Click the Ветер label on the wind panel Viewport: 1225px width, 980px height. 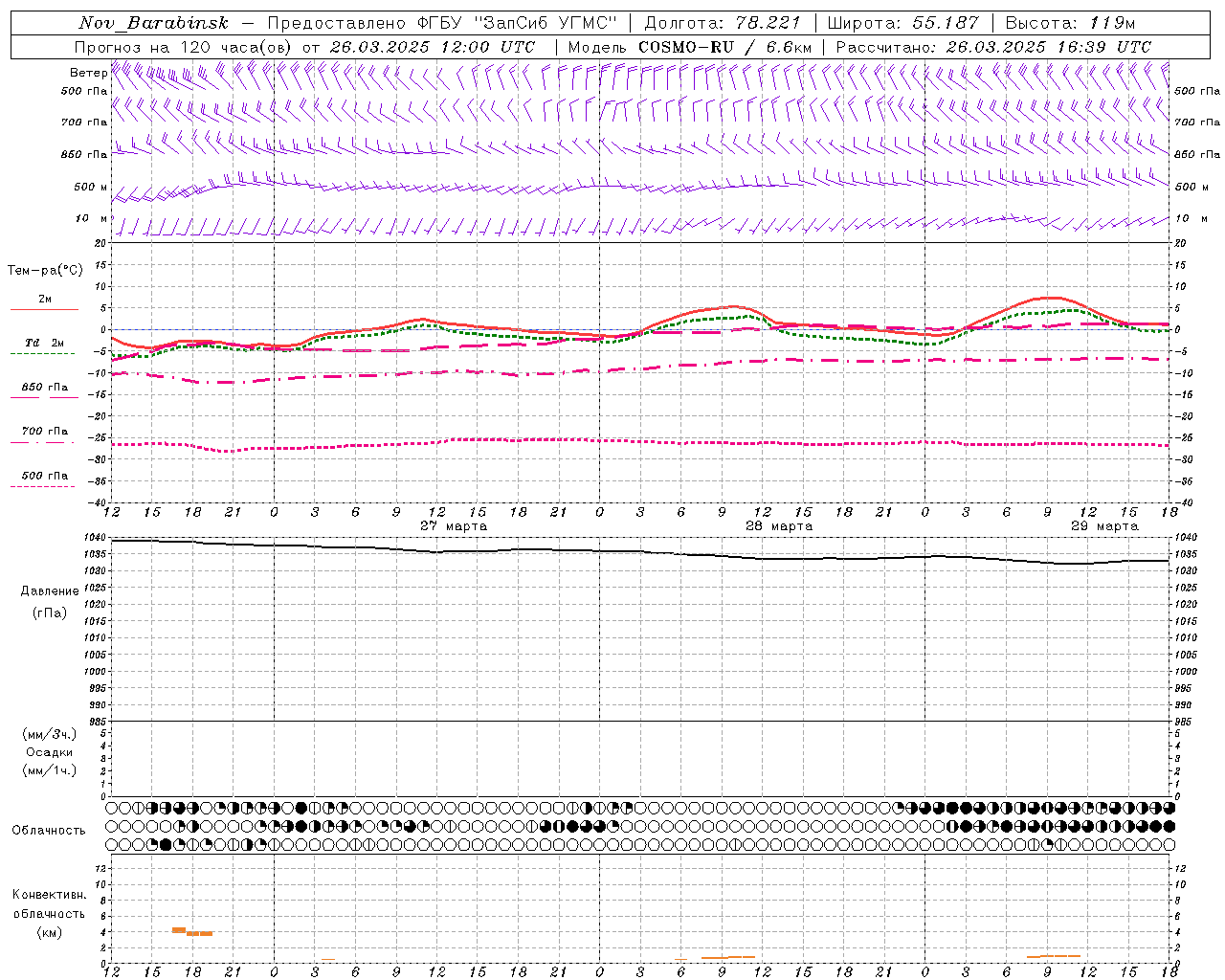[x=88, y=73]
